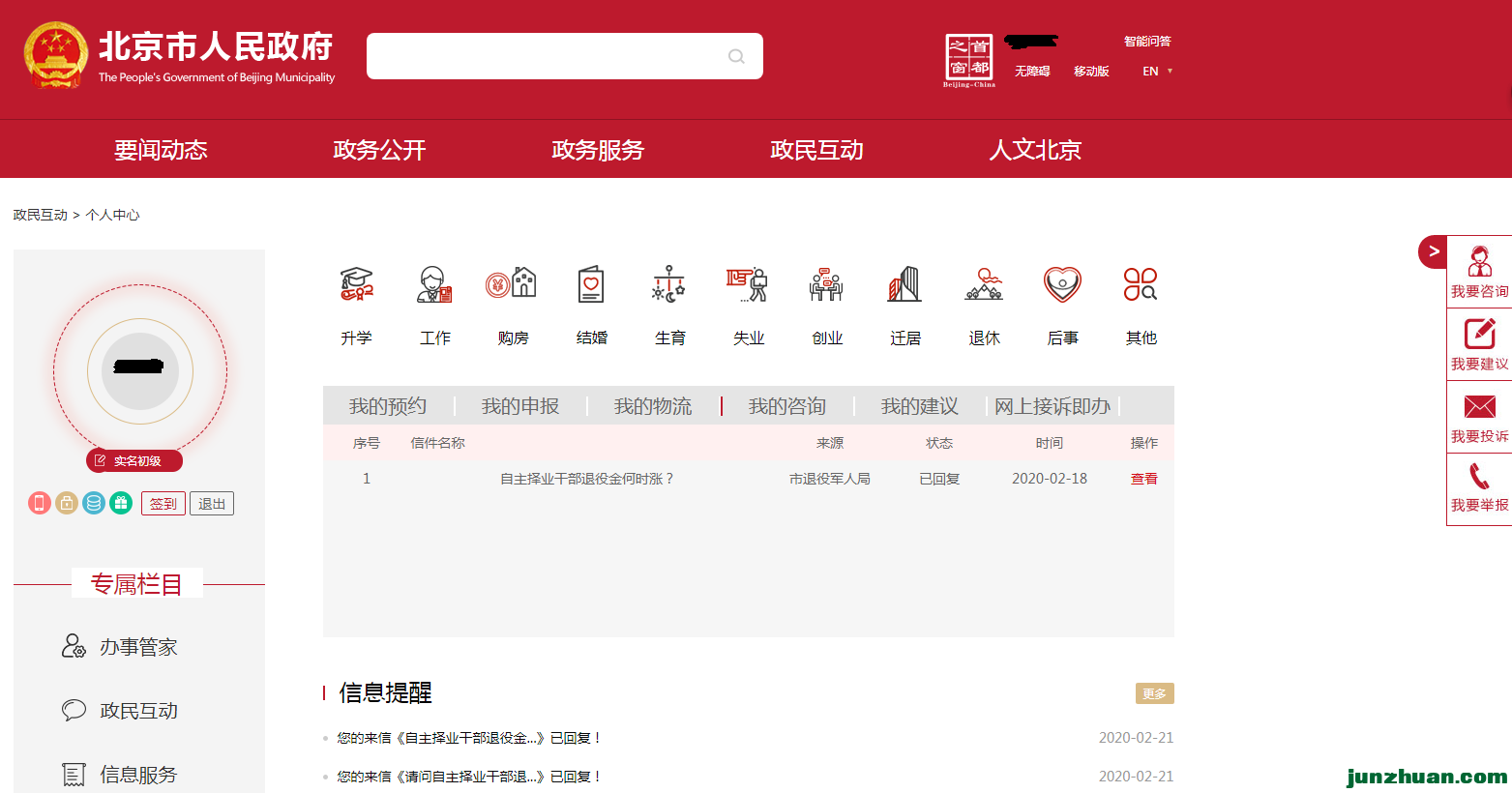Open 我要投诉 envelope icon
The height and width of the screenshot is (793, 1512).
tap(1479, 407)
